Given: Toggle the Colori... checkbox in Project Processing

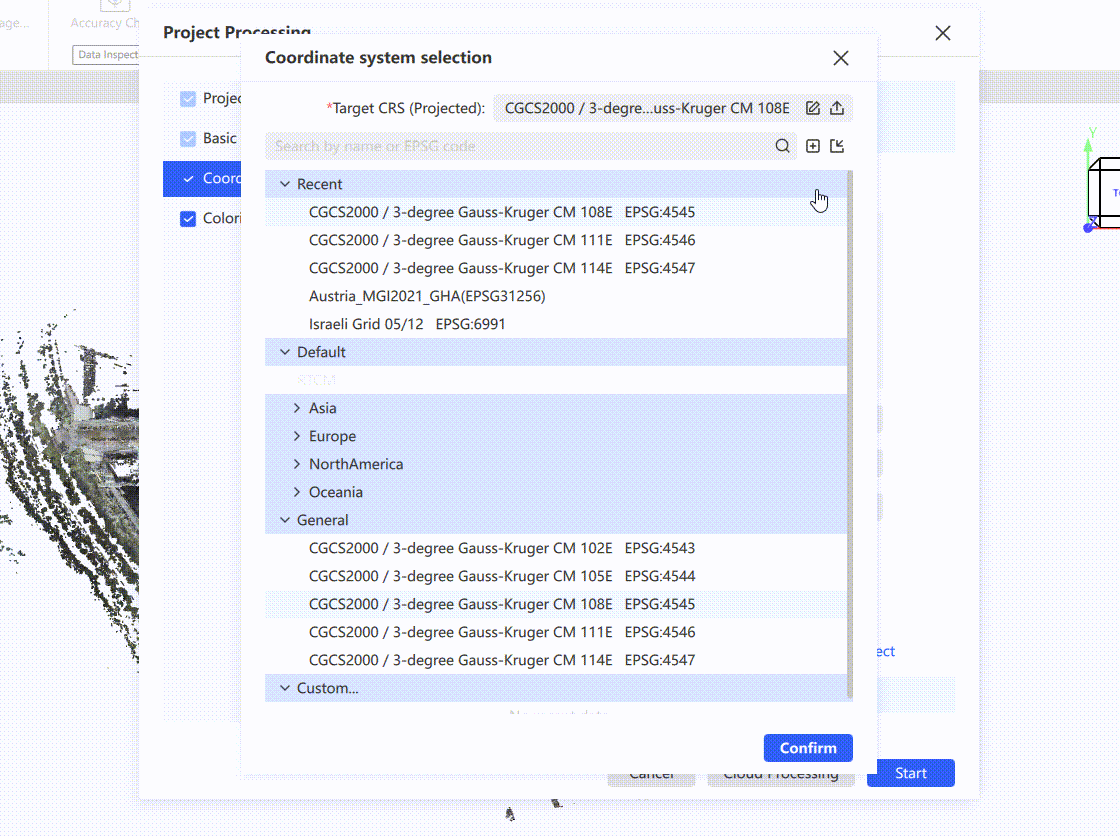Looking at the screenshot, I should coord(188,219).
